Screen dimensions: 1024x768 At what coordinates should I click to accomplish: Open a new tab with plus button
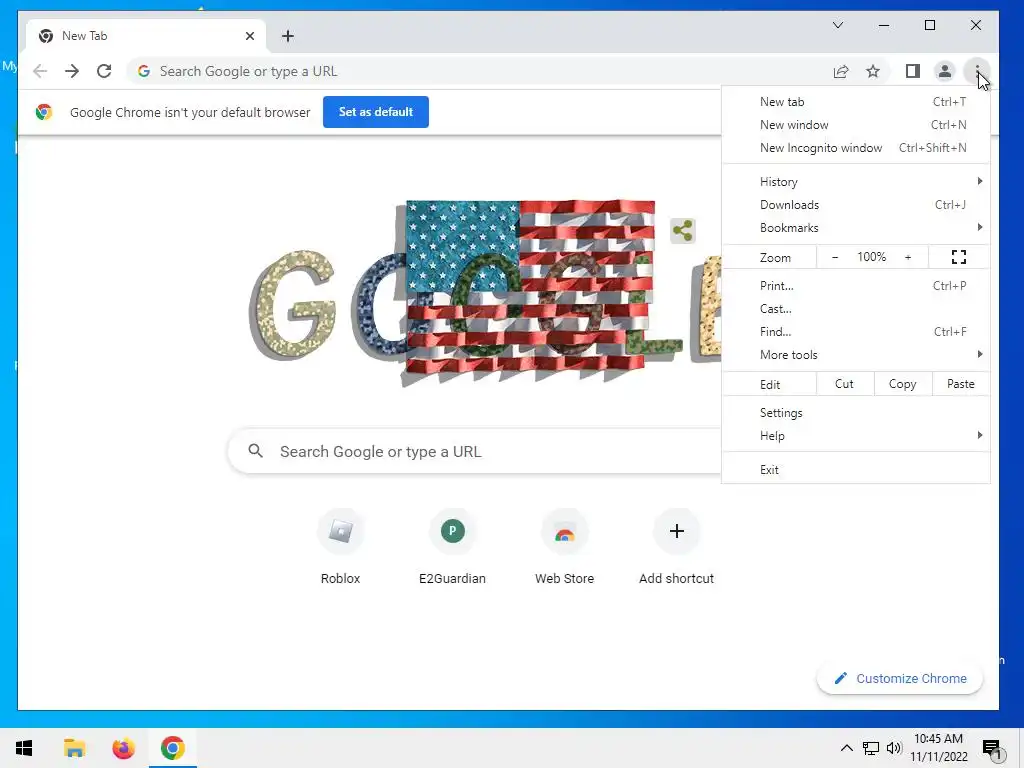(x=288, y=36)
